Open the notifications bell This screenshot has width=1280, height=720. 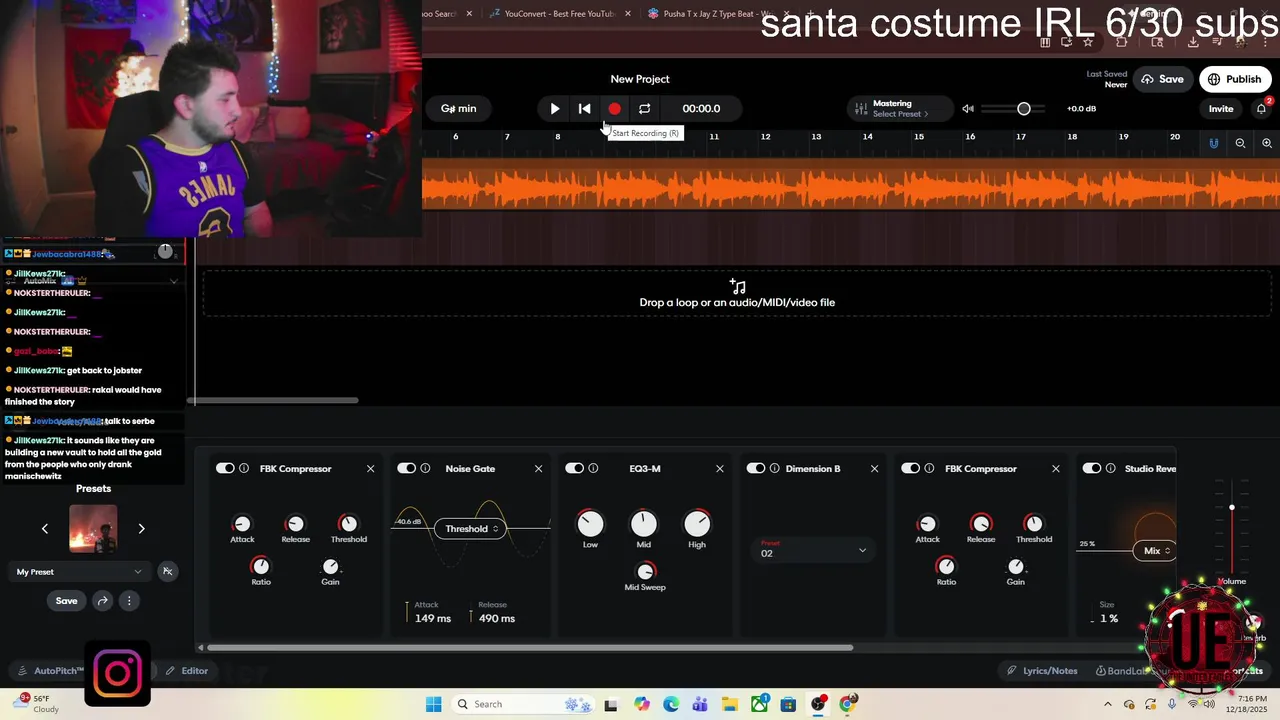click(x=1261, y=108)
